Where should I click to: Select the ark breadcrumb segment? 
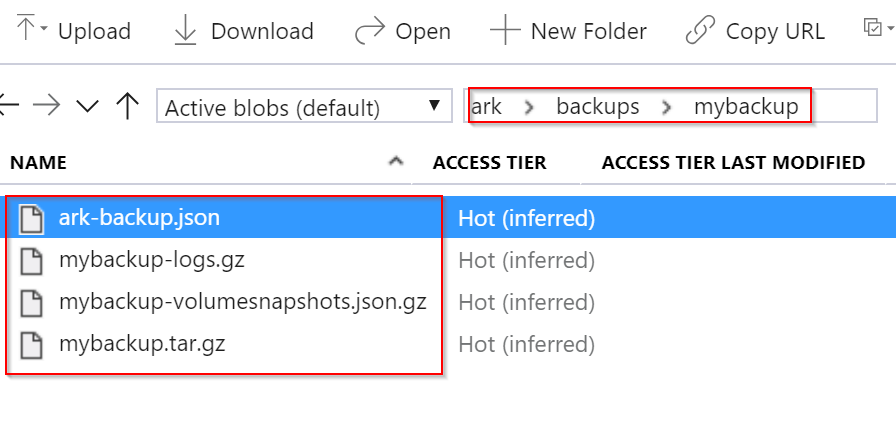487,106
